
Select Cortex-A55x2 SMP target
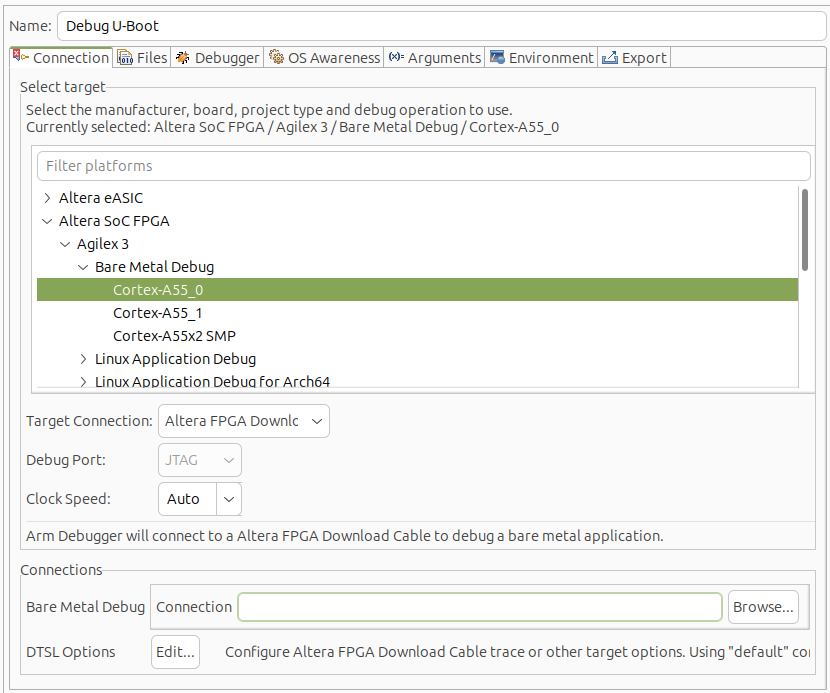(174, 336)
